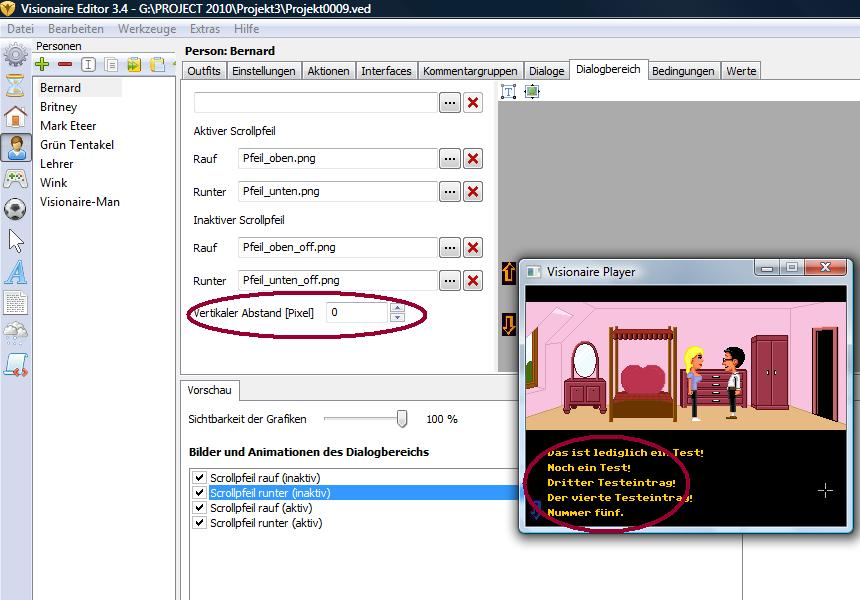The image size is (860, 600).
Task: Browse file for Pfeil_unten_off.png field
Action: [450, 281]
